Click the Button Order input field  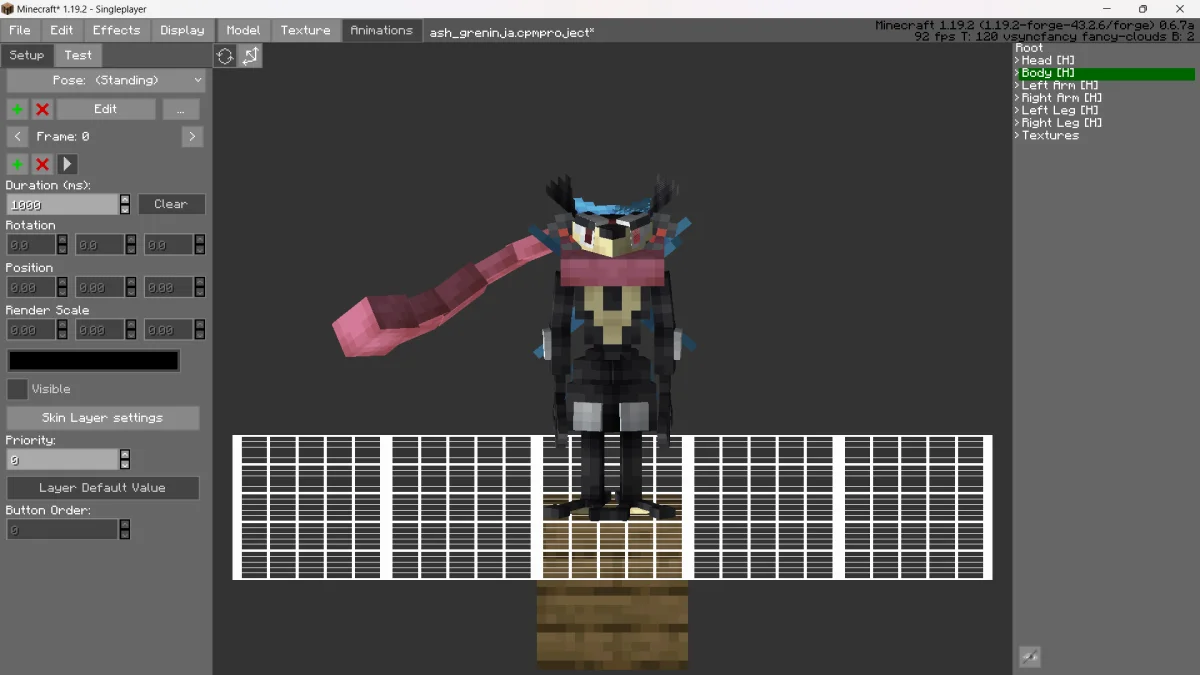(x=63, y=529)
